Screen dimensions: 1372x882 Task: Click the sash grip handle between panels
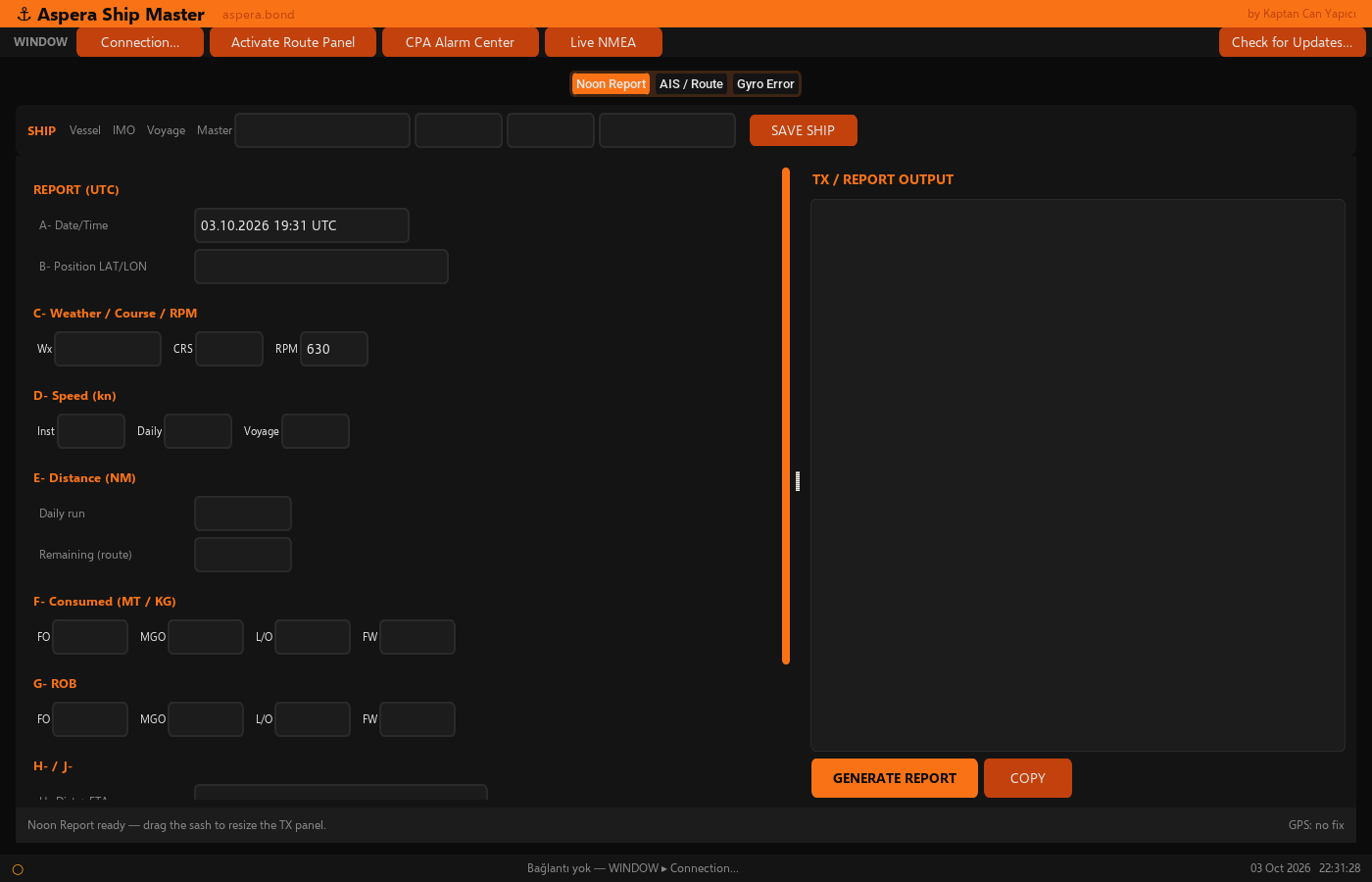[x=798, y=481]
